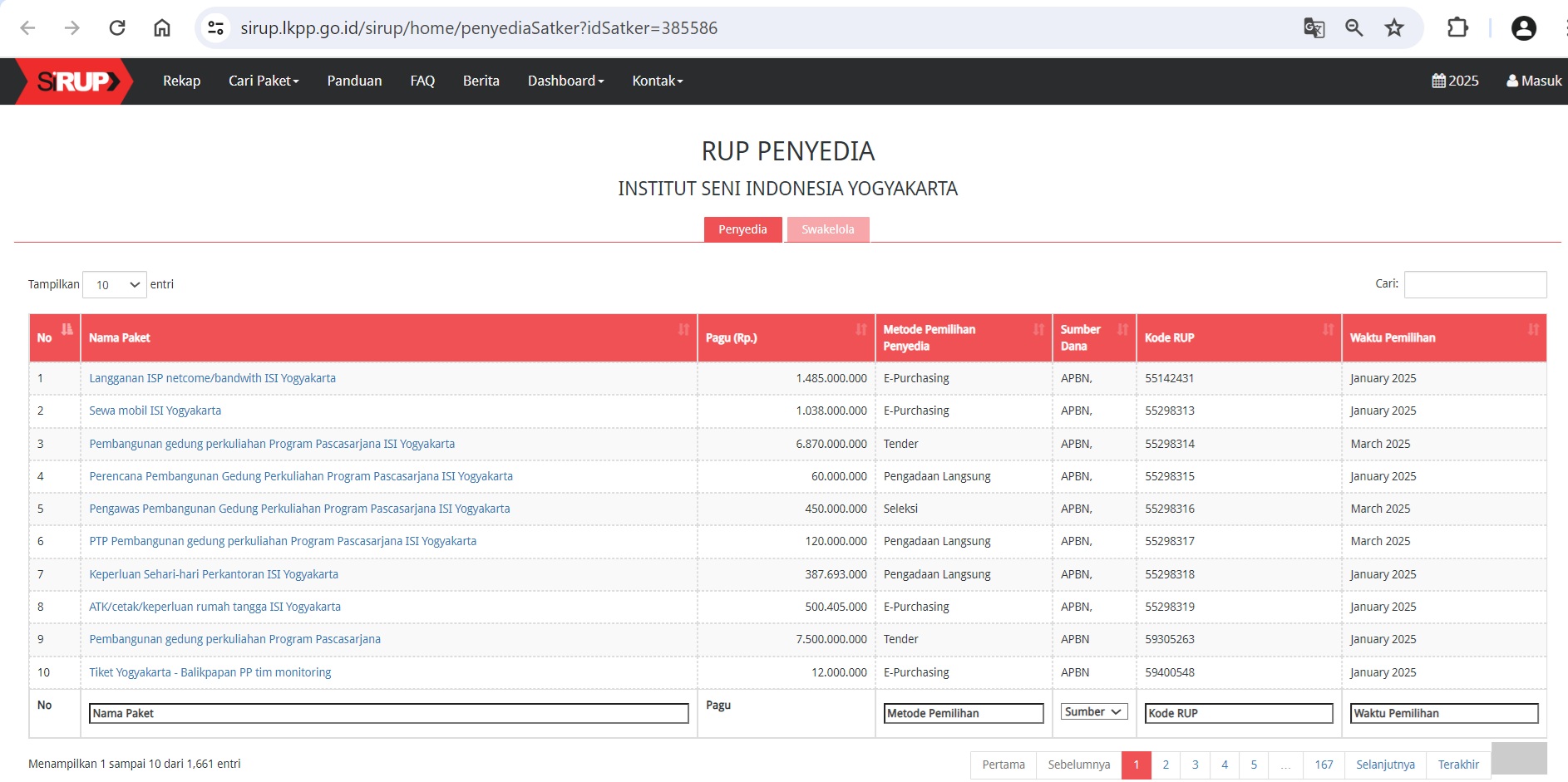
Task: Open browser extensions puzzle icon
Action: (x=1457, y=28)
